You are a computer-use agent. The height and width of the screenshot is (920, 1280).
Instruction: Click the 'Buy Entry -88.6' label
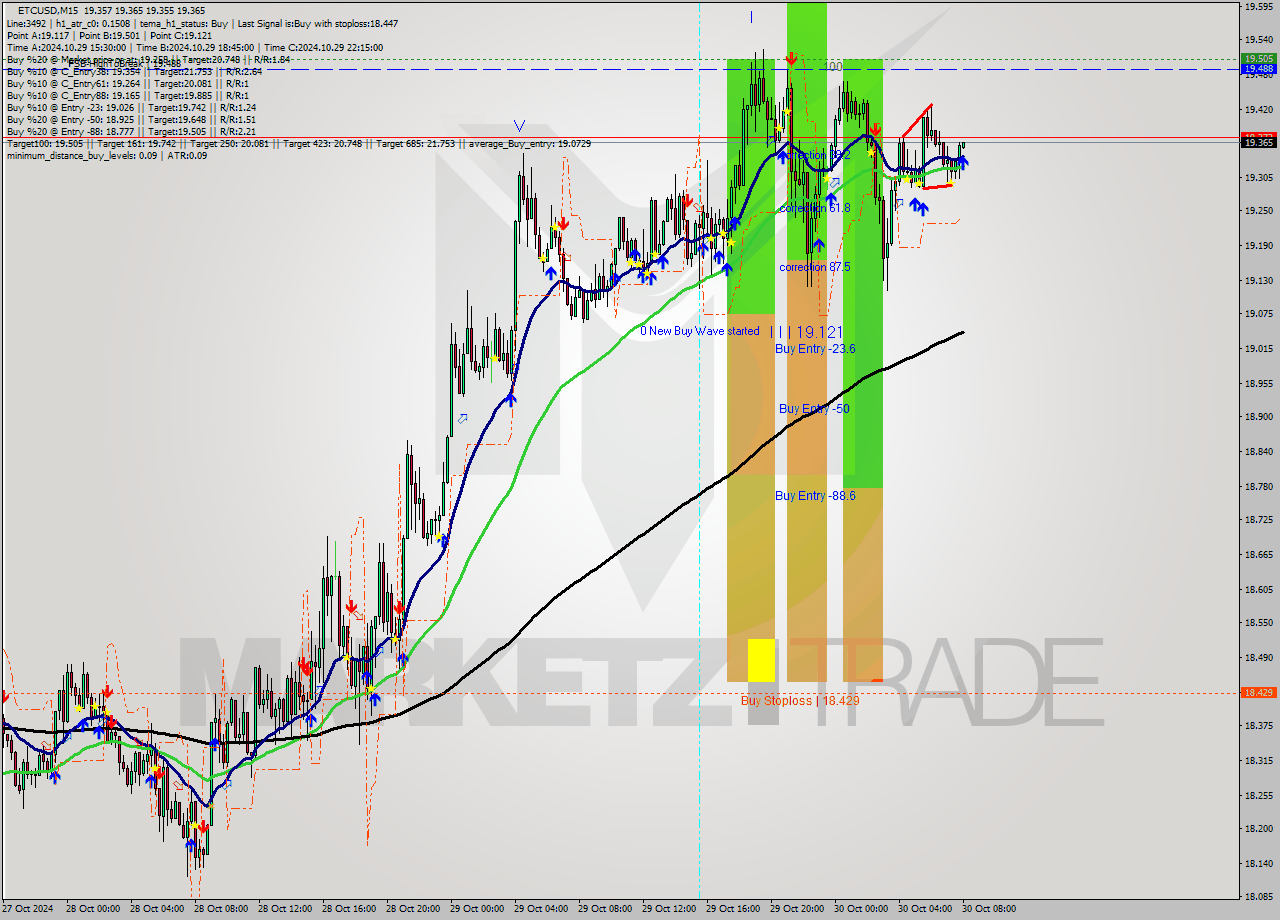815,496
